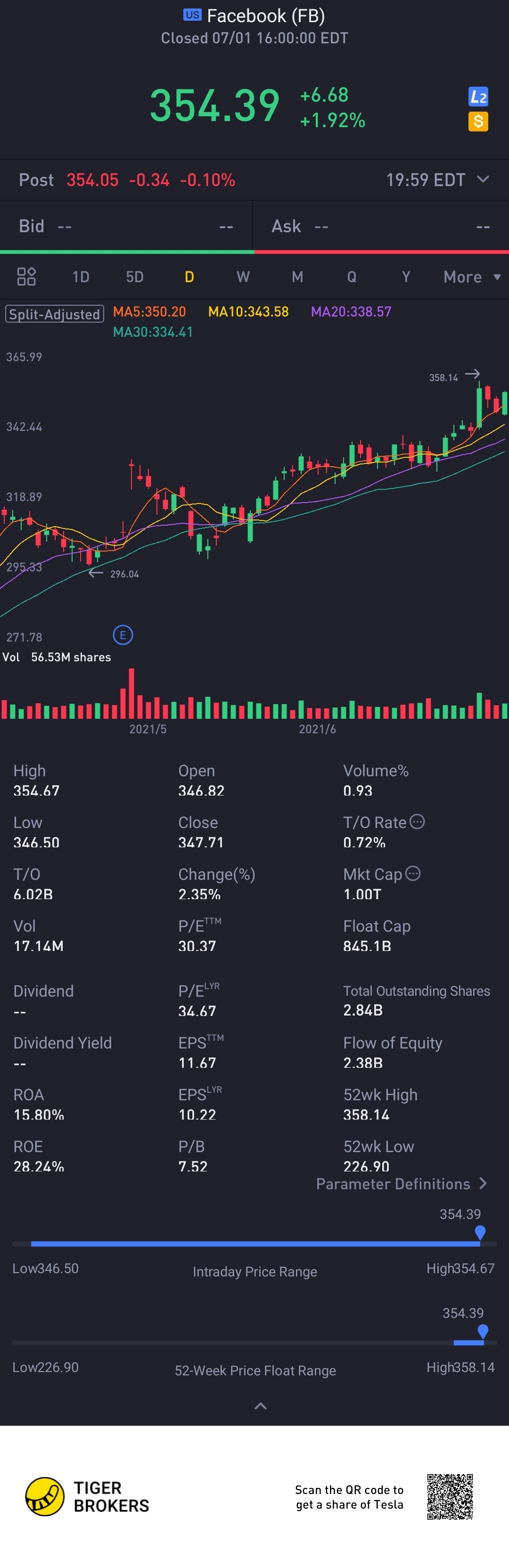This screenshot has height=1568, width=509.
Task: Tap the Tiger Brokers logo
Action: point(45,1496)
